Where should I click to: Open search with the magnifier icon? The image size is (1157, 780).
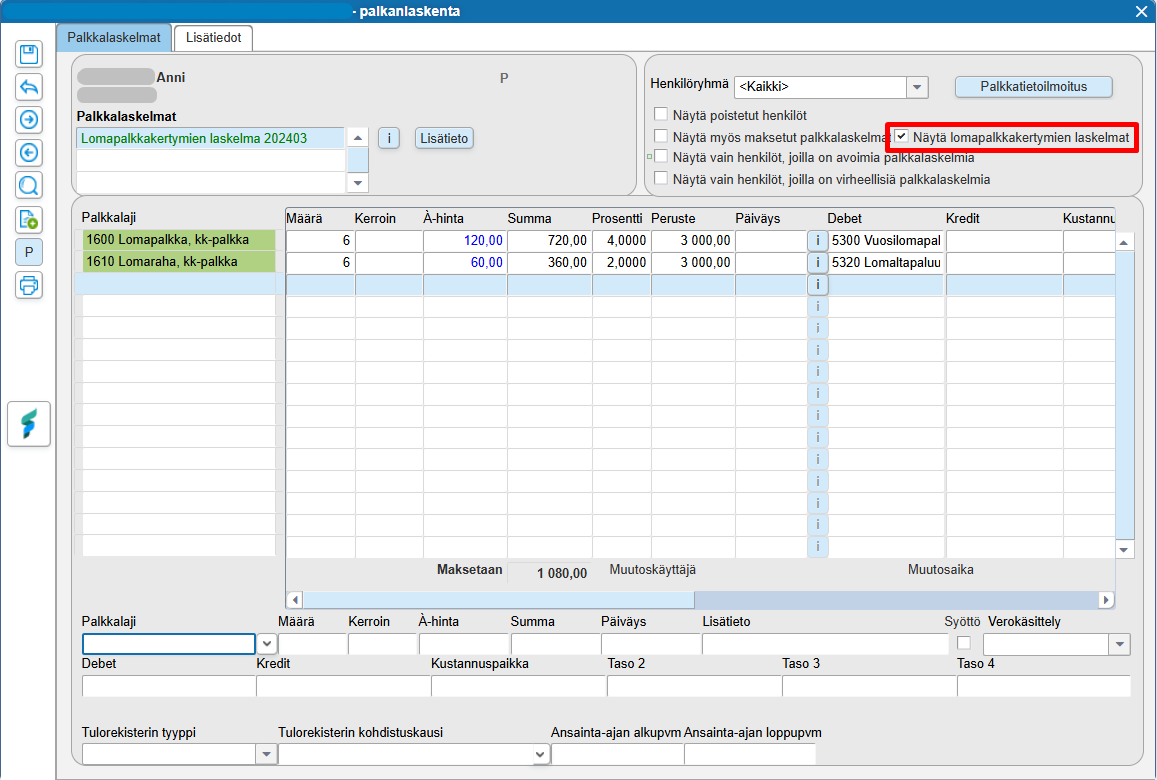coord(29,186)
